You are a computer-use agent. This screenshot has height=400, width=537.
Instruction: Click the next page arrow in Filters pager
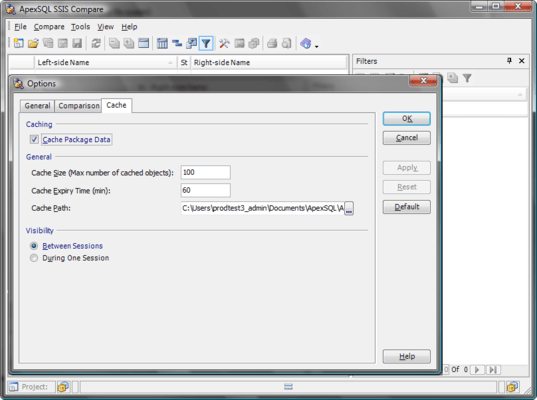(x=476, y=370)
